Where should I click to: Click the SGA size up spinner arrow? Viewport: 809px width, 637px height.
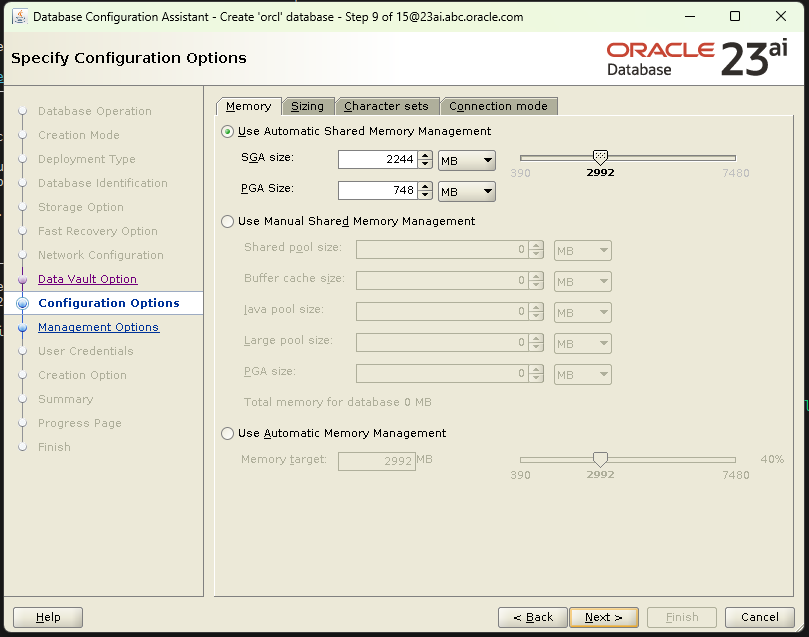[x=425, y=155]
